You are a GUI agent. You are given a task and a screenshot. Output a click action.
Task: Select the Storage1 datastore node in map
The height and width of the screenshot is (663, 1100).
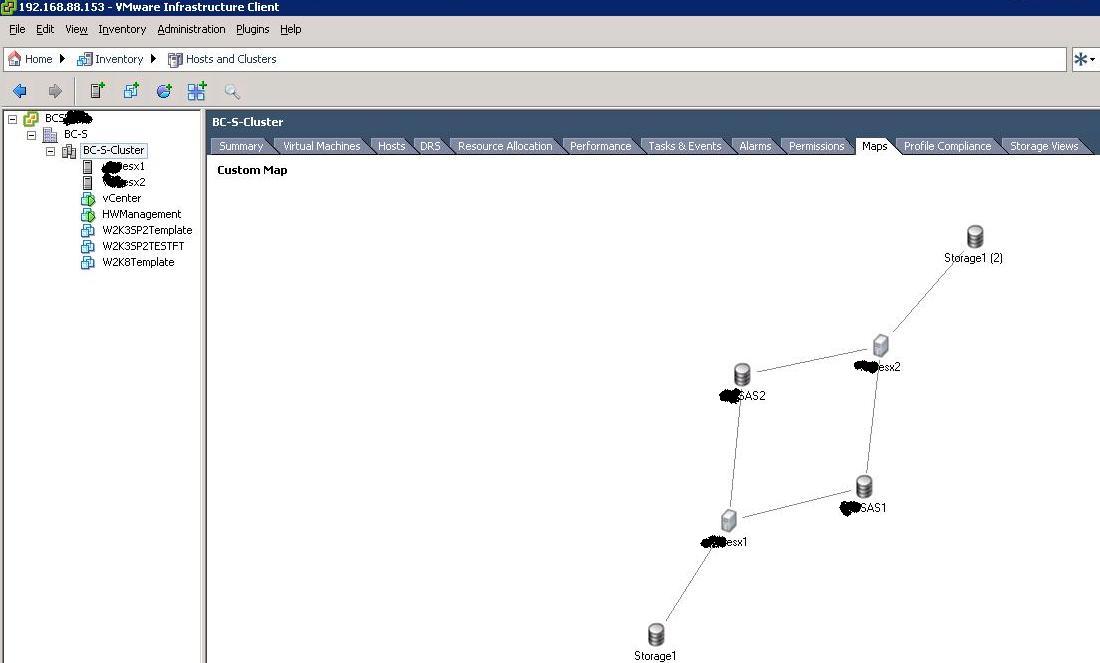[656, 635]
